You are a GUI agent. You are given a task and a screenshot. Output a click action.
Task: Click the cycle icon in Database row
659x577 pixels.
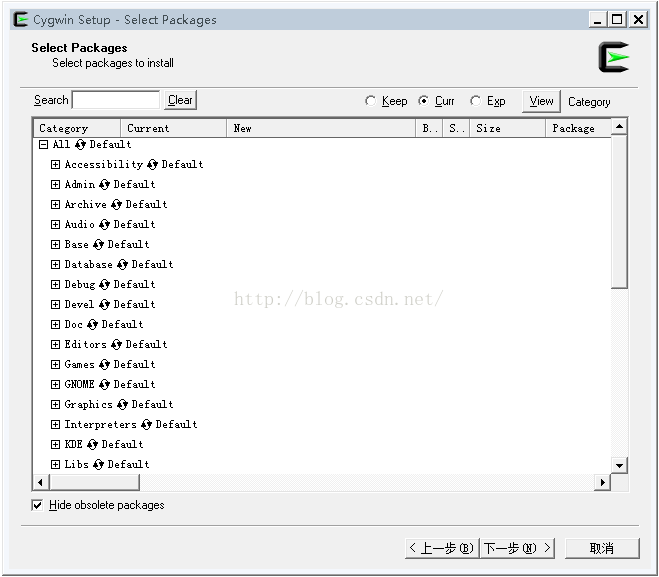tap(122, 265)
